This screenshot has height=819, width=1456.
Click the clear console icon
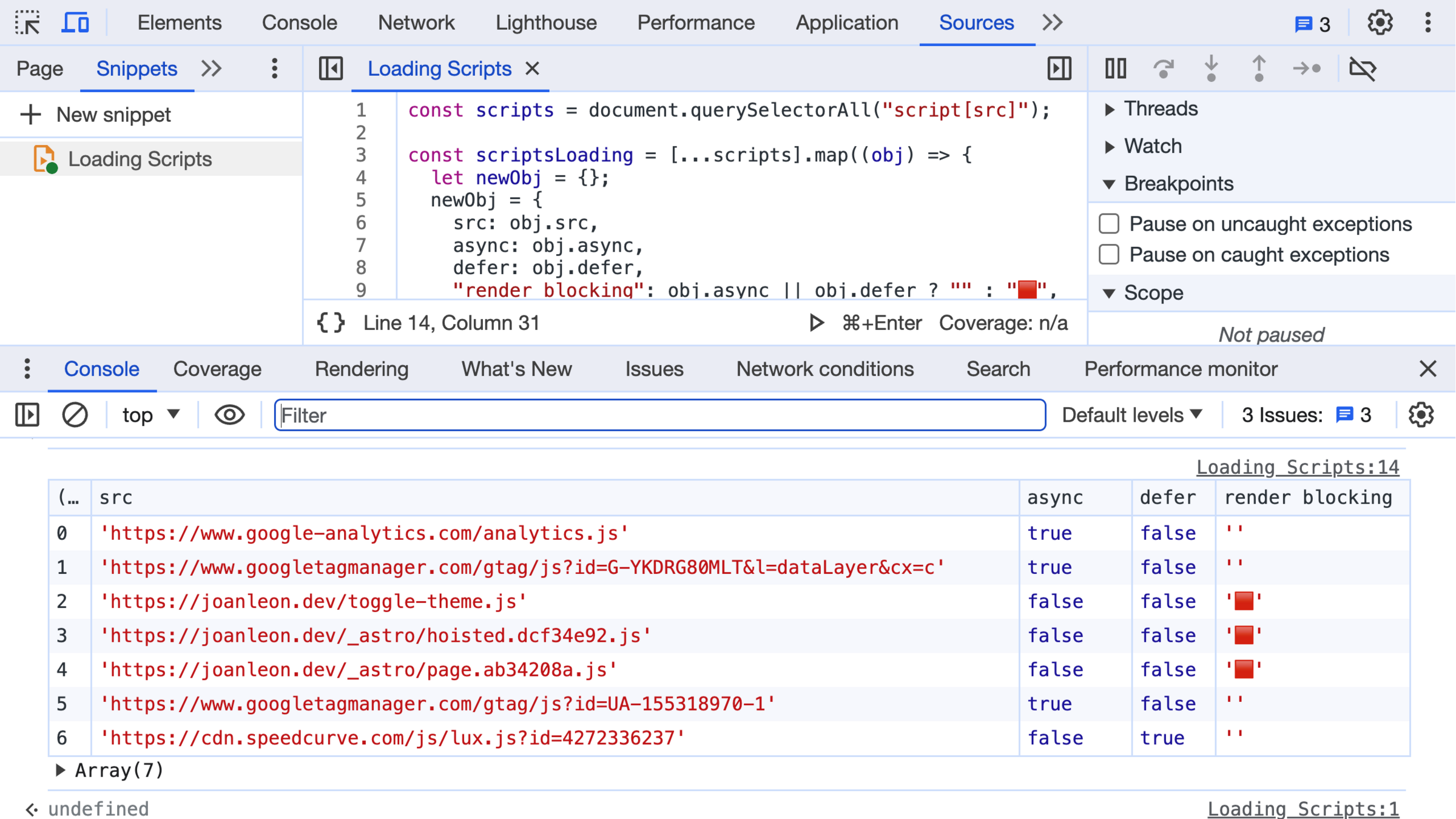point(75,416)
